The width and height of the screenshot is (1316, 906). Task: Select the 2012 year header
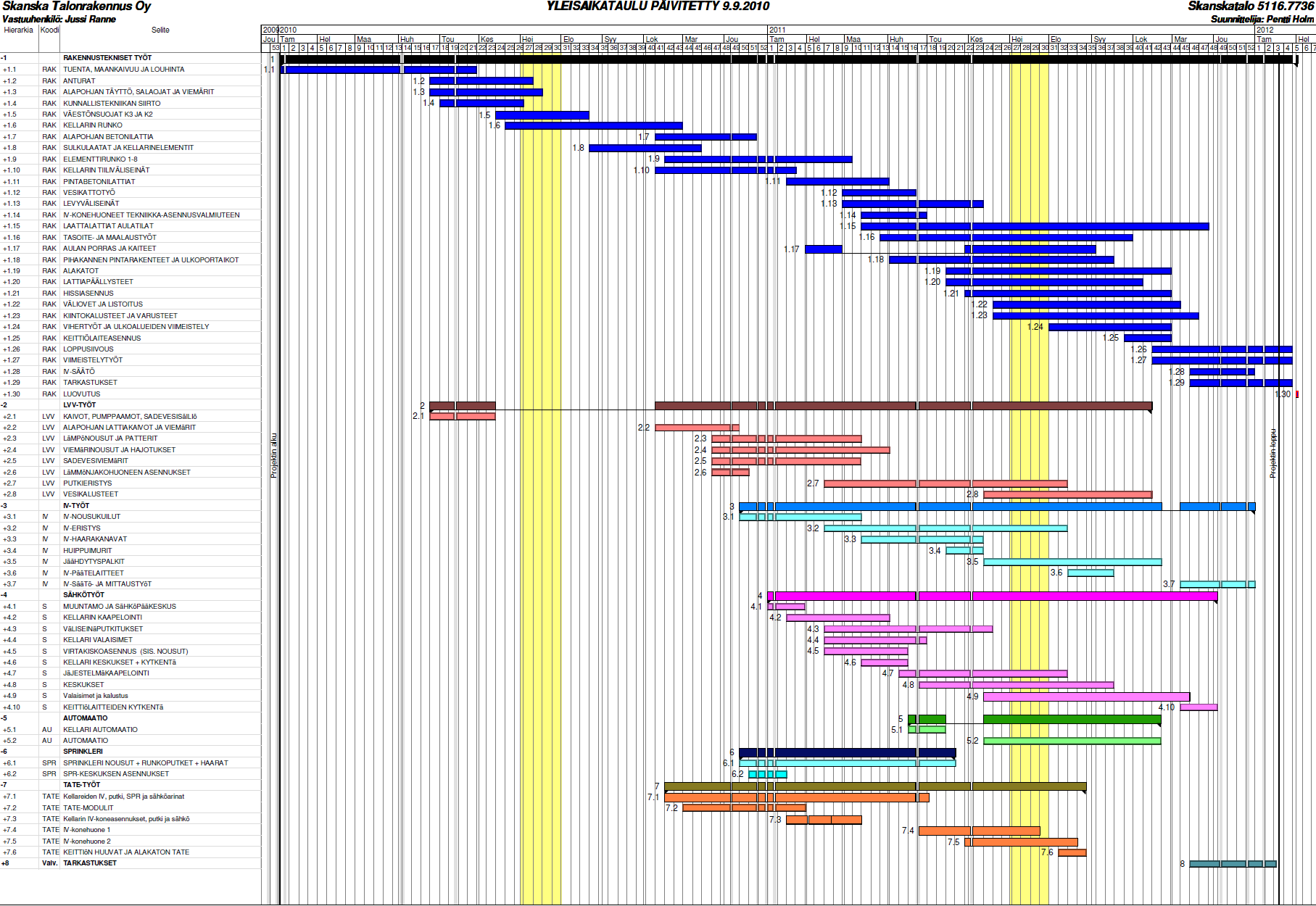point(1265,30)
